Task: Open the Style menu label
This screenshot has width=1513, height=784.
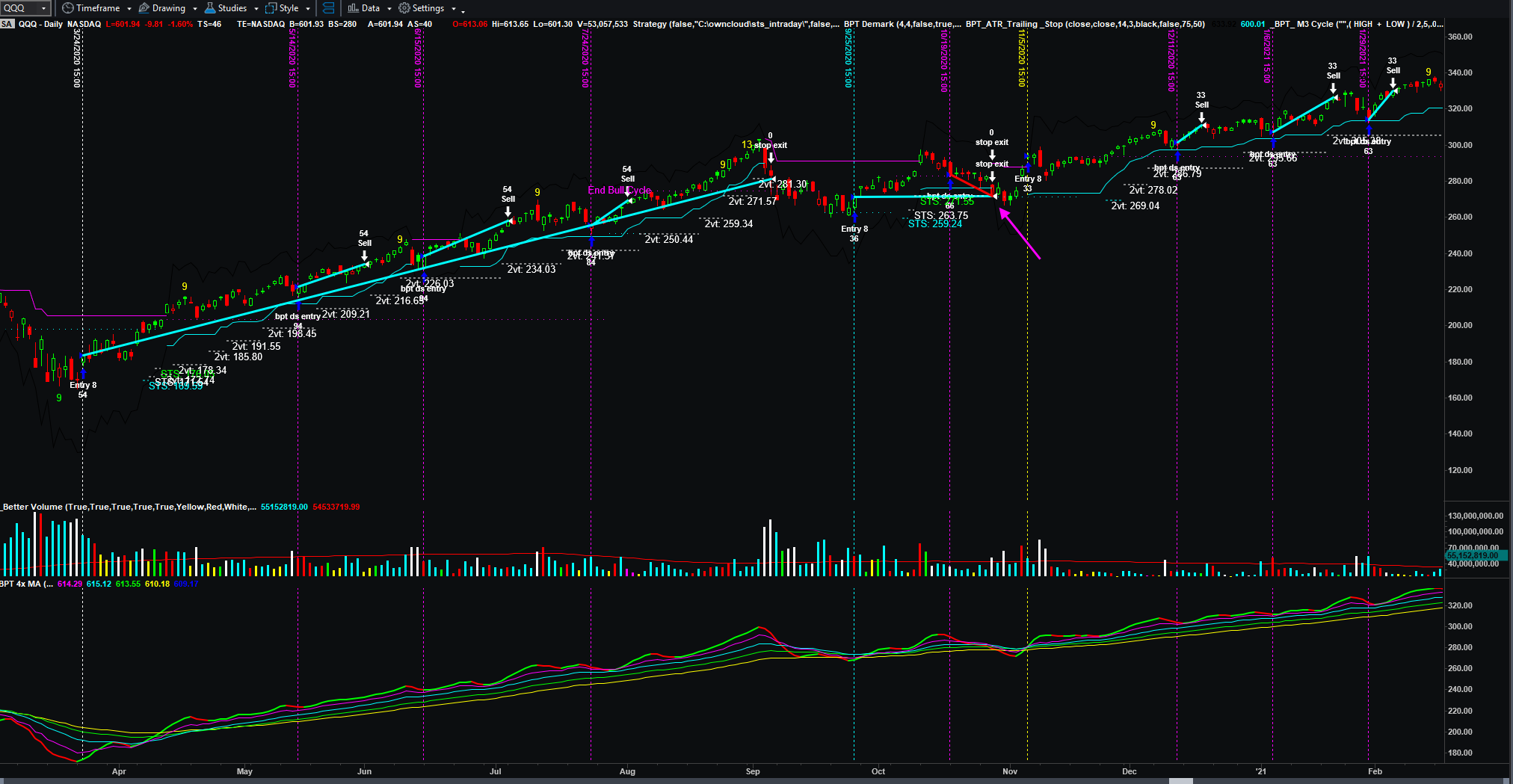Action: click(x=289, y=8)
